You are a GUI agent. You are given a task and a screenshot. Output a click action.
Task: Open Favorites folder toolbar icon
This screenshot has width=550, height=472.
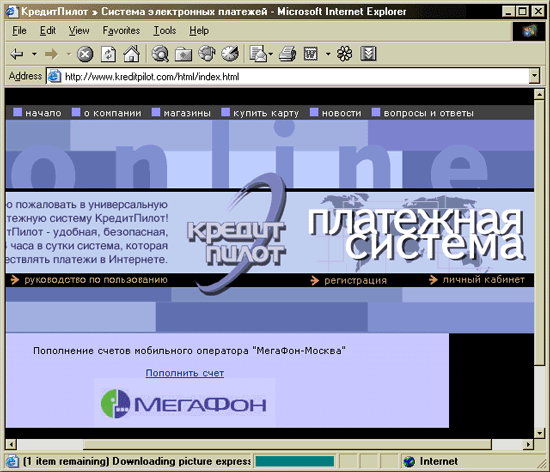[183, 54]
